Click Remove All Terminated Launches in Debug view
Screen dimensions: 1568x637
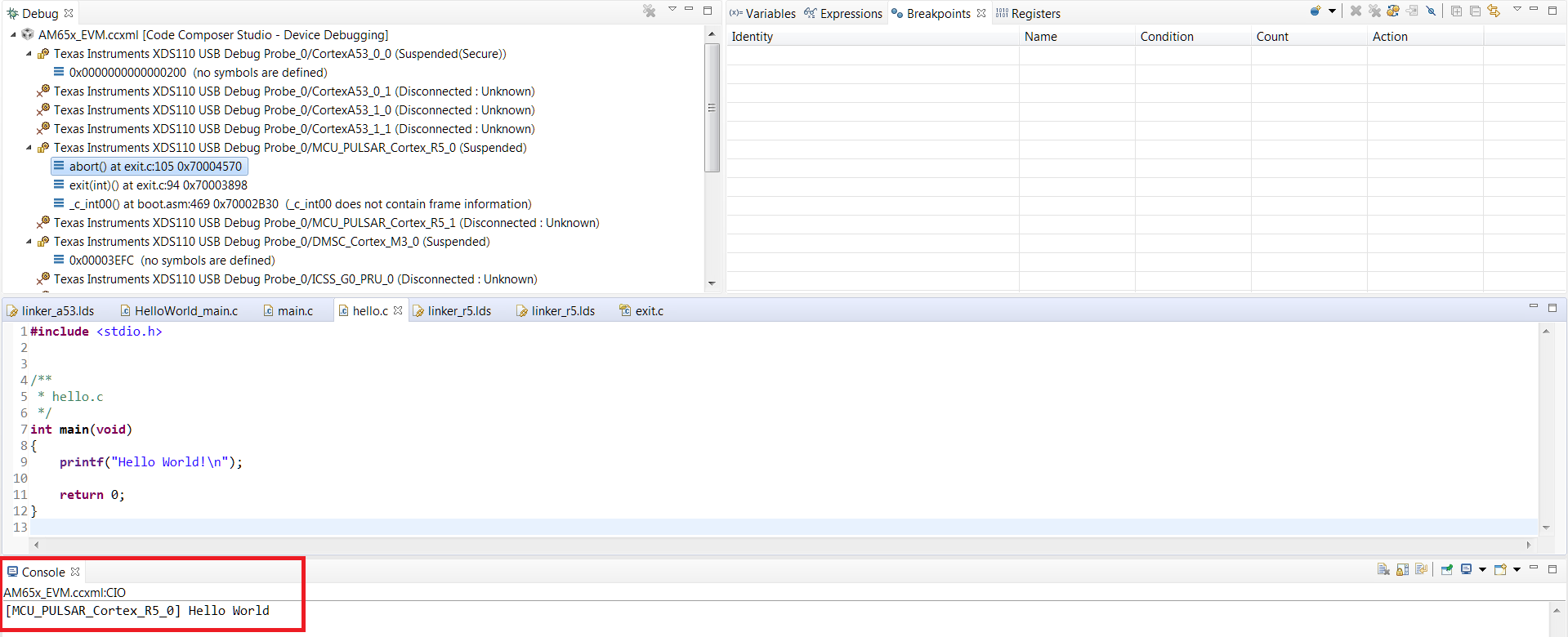coord(649,11)
